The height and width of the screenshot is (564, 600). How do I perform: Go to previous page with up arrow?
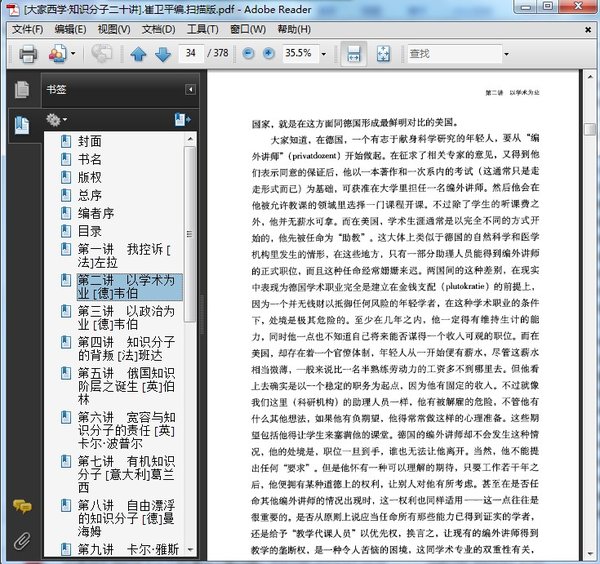click(138, 53)
